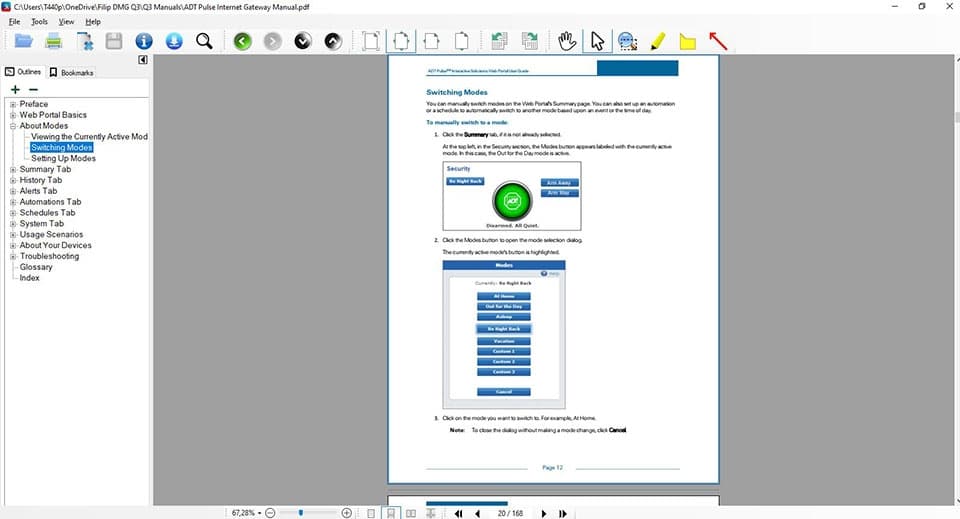The width and height of the screenshot is (960, 519).
Task: Switch to the Bookmarks tab
Action: pyautogui.click(x=72, y=72)
